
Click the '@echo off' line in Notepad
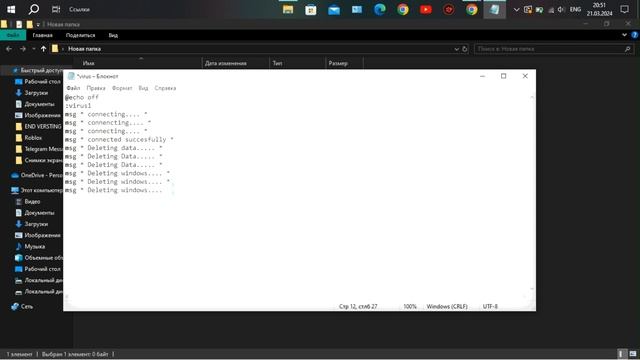tap(82, 97)
